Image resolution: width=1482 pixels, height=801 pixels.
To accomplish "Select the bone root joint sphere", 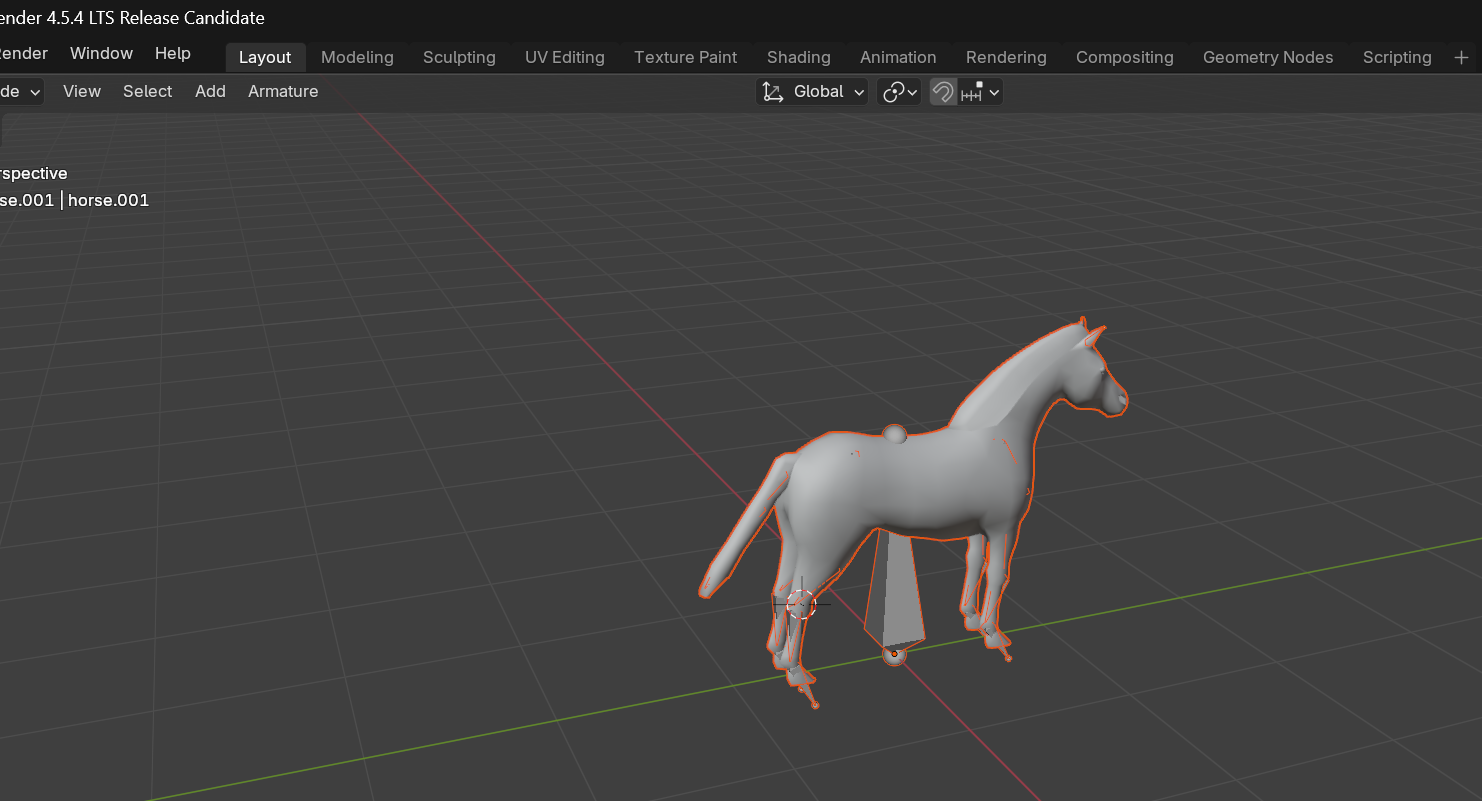I will tap(894, 654).
